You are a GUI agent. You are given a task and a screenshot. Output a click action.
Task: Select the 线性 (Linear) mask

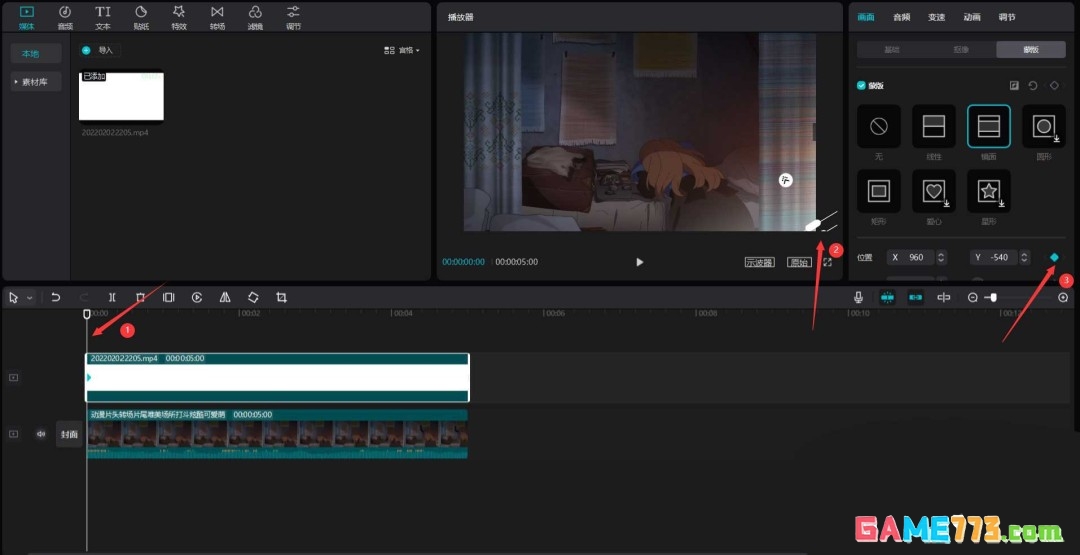tap(934, 126)
